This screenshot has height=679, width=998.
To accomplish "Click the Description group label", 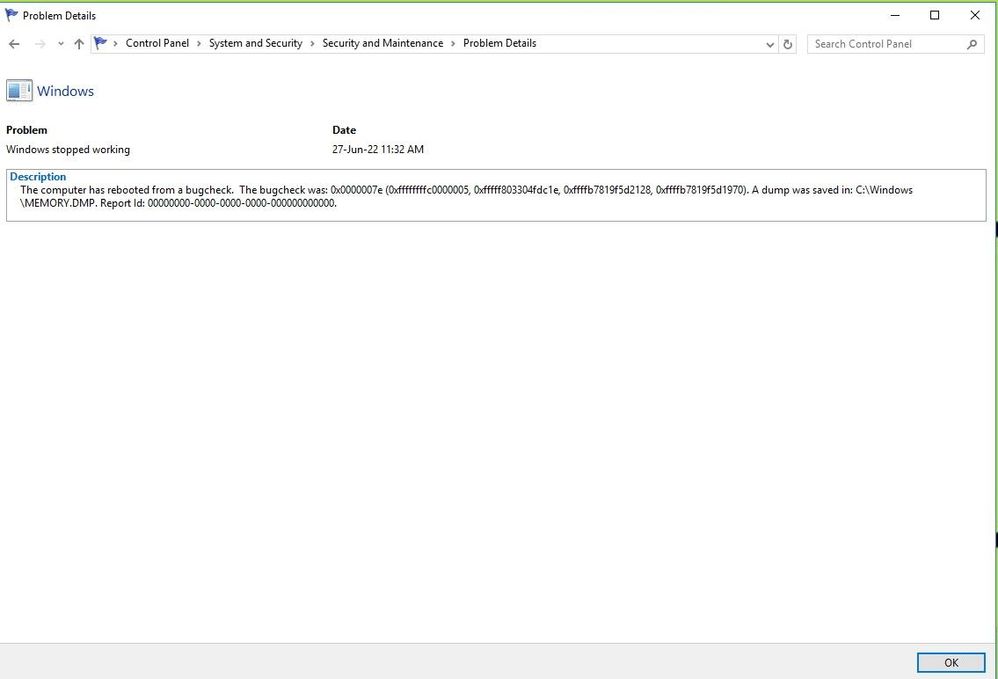I will [x=38, y=177].
